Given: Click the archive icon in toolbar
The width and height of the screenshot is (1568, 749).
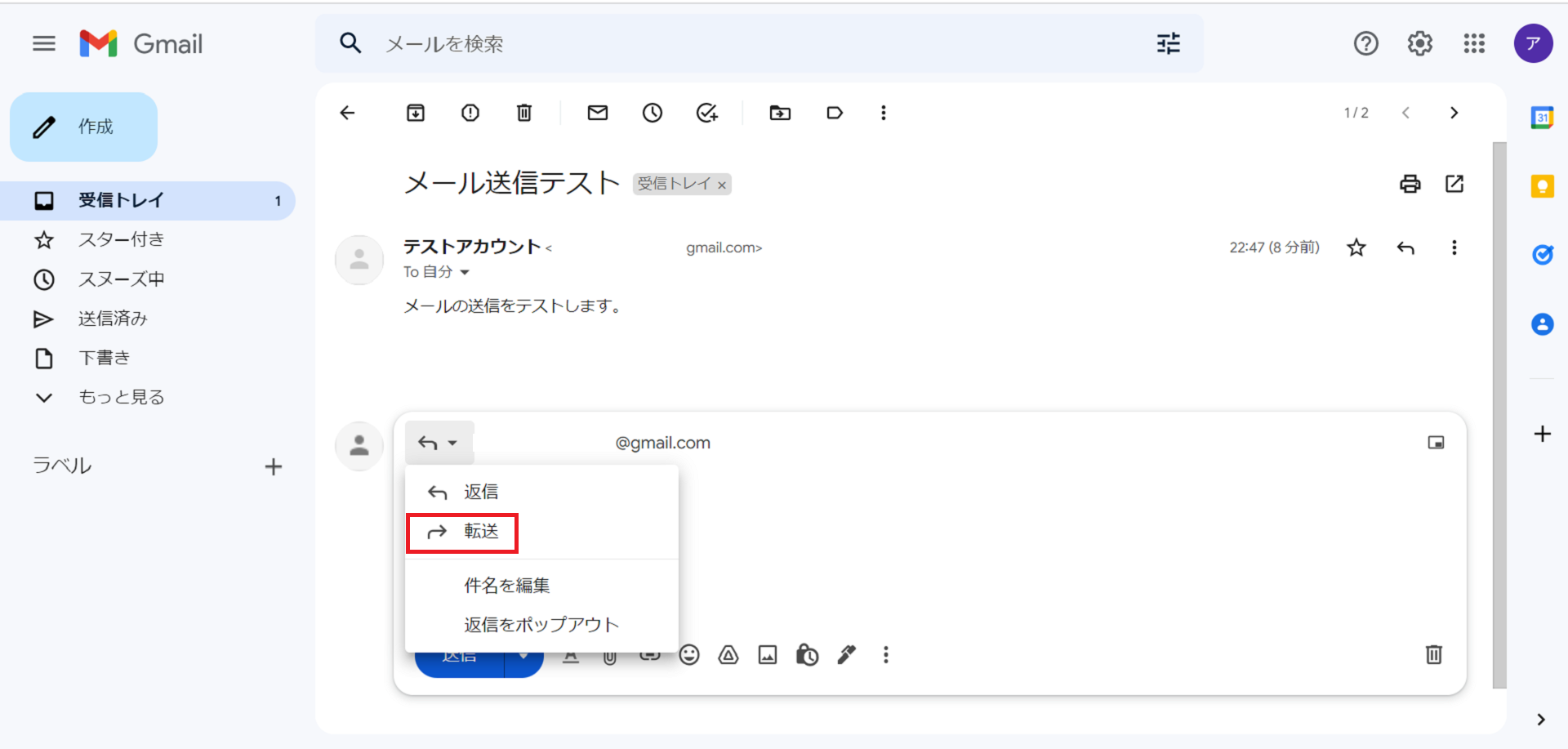Looking at the screenshot, I should tap(416, 113).
